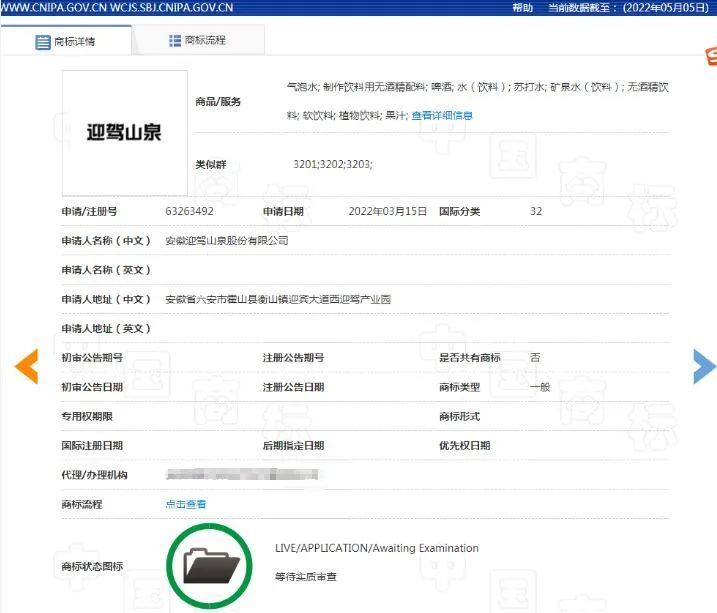The height and width of the screenshot is (613, 717).
Task: Click the 申请日期 label
Action: [x=283, y=212]
